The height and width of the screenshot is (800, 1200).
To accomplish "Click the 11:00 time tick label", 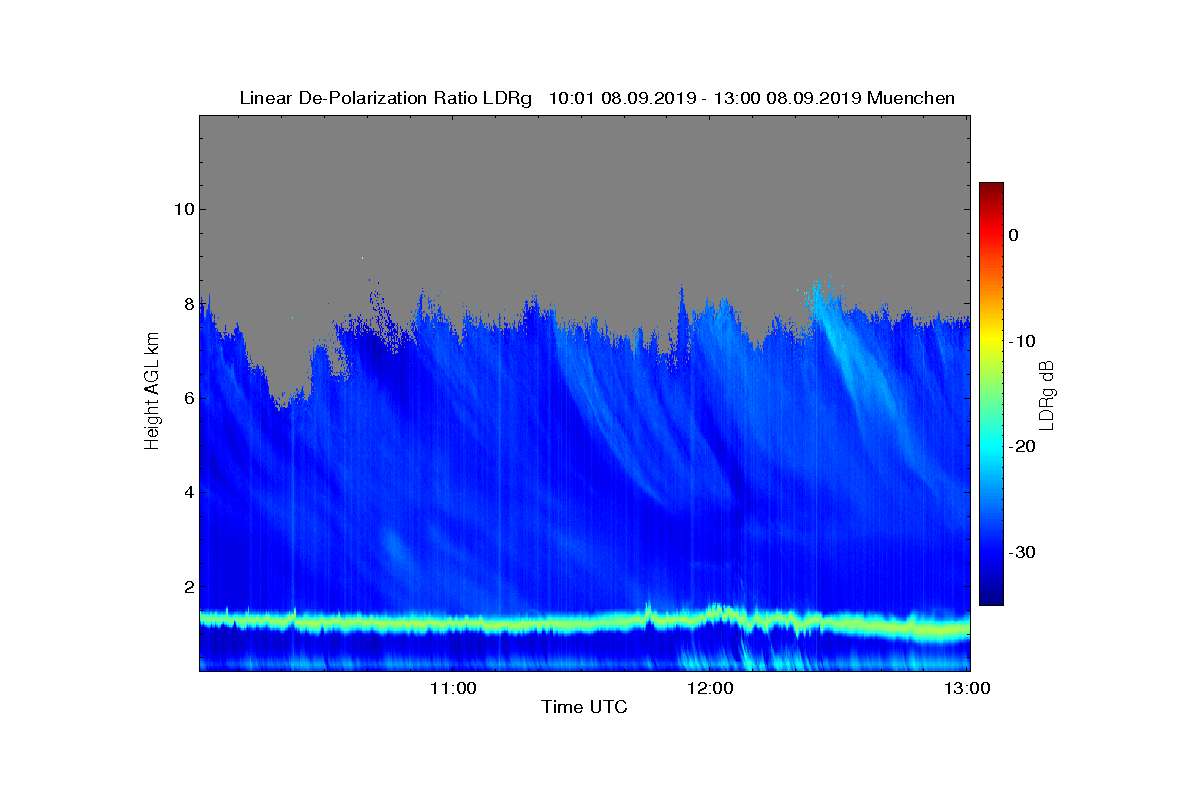I will tap(453, 688).
